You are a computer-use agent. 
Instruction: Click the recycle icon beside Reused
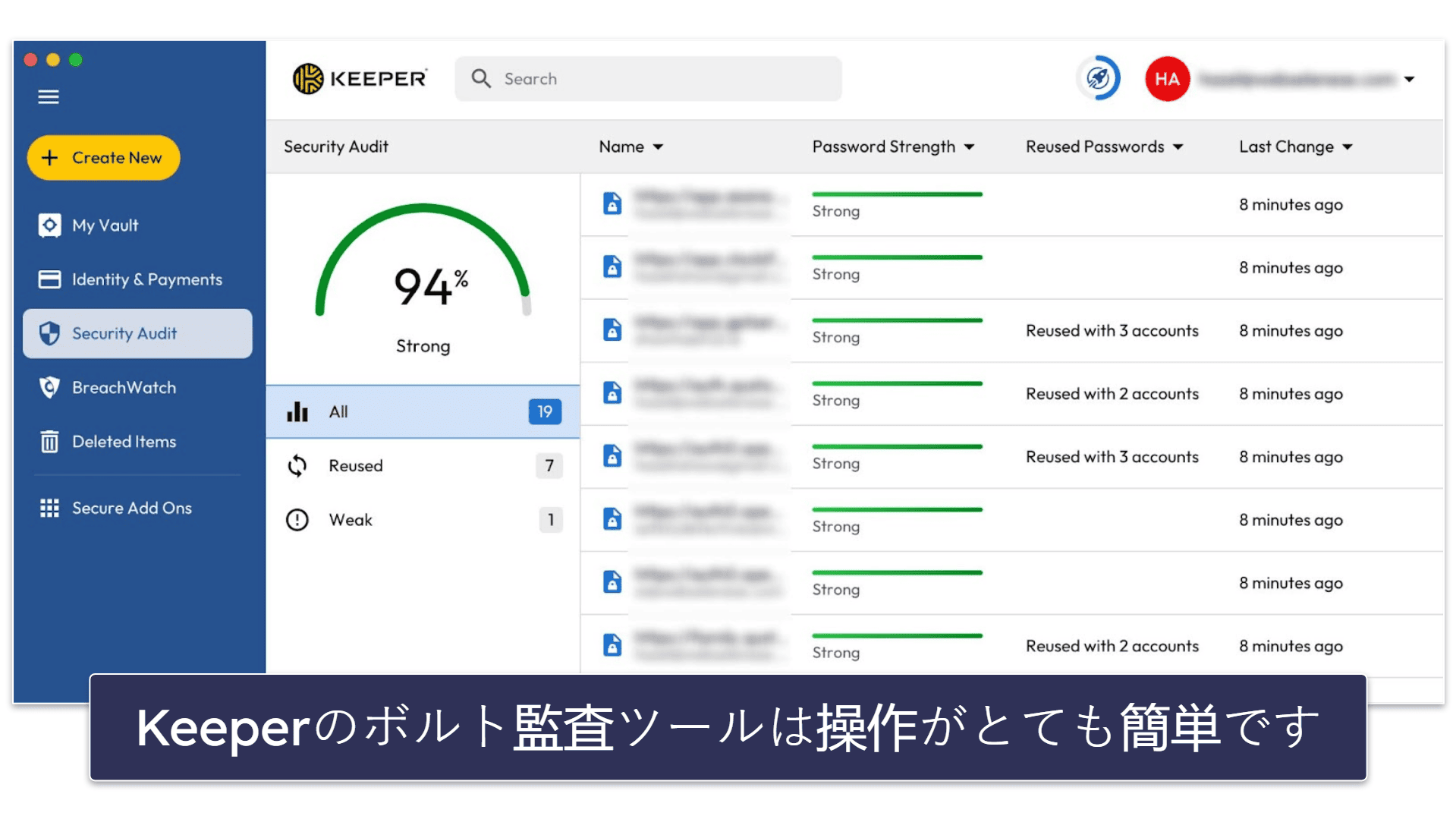coord(297,465)
